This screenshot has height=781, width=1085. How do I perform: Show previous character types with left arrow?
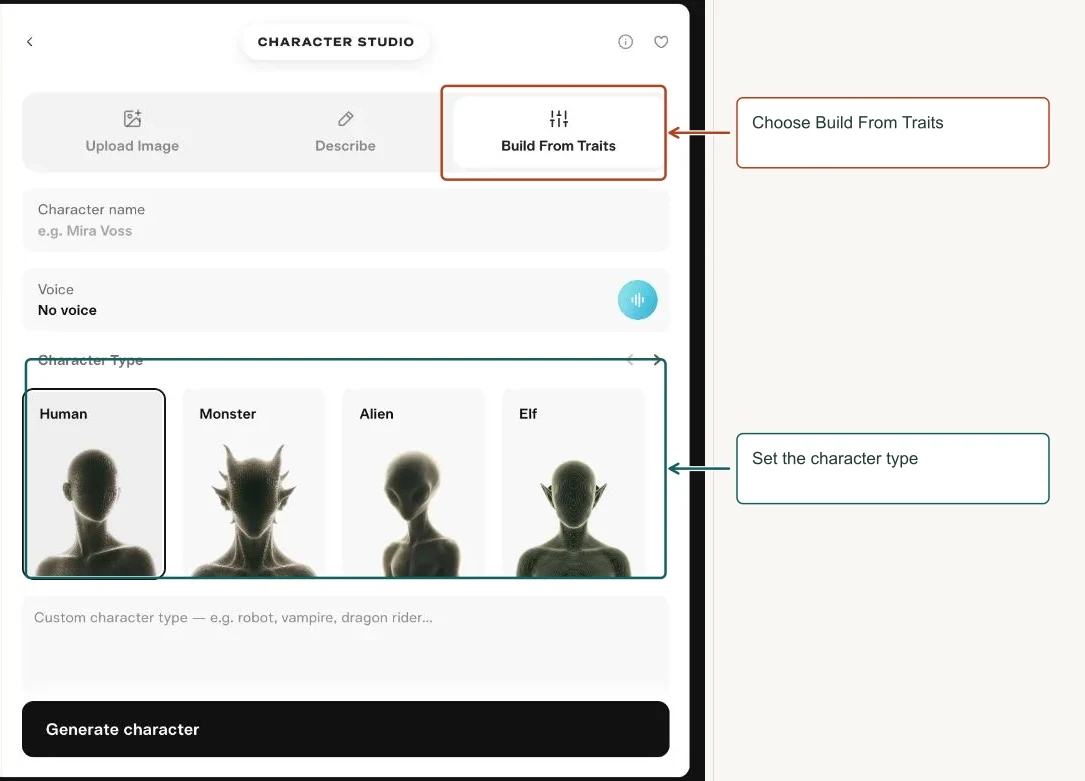(x=630, y=360)
